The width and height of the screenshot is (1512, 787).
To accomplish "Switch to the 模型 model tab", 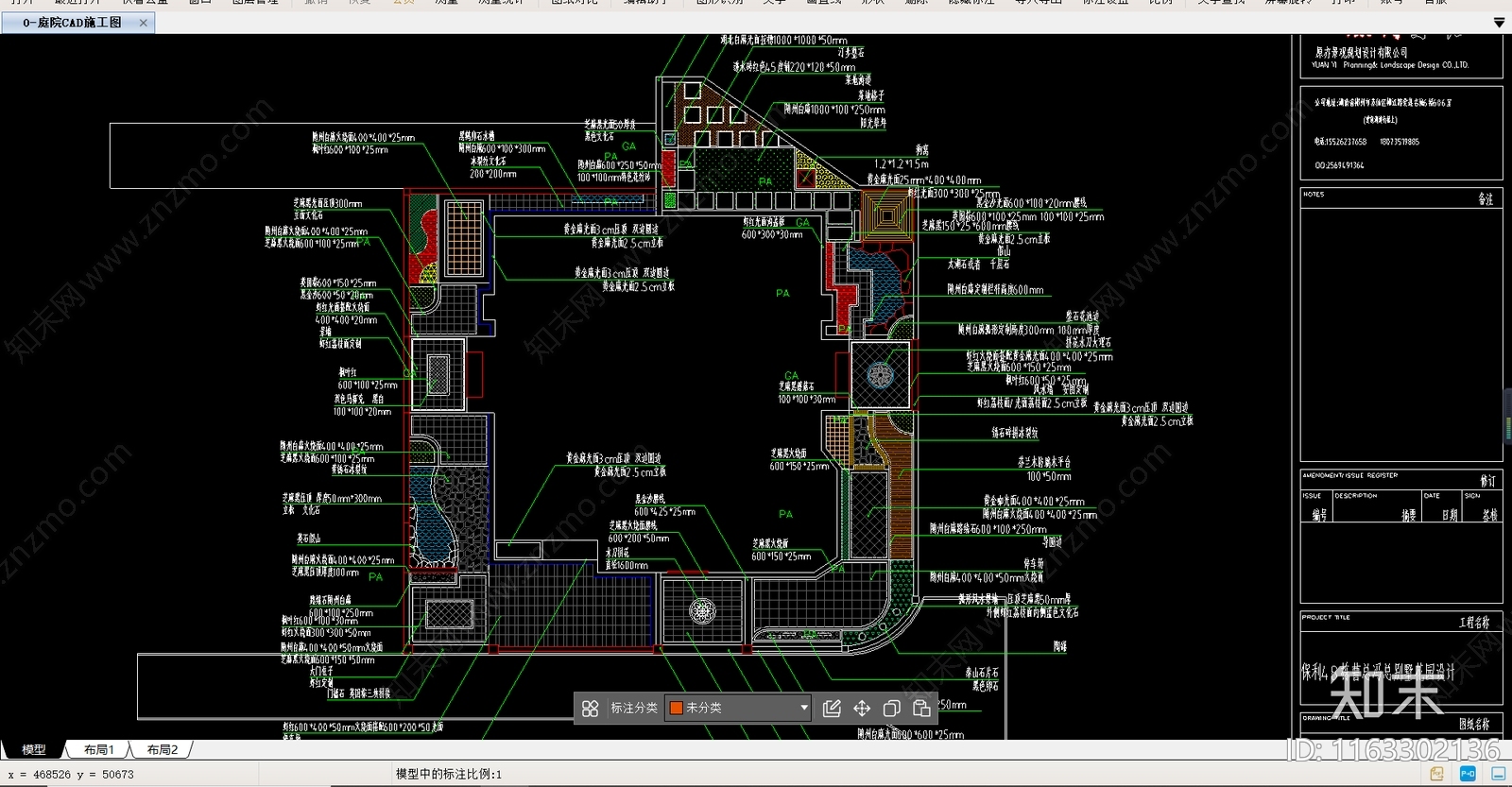I will pyautogui.click(x=34, y=749).
